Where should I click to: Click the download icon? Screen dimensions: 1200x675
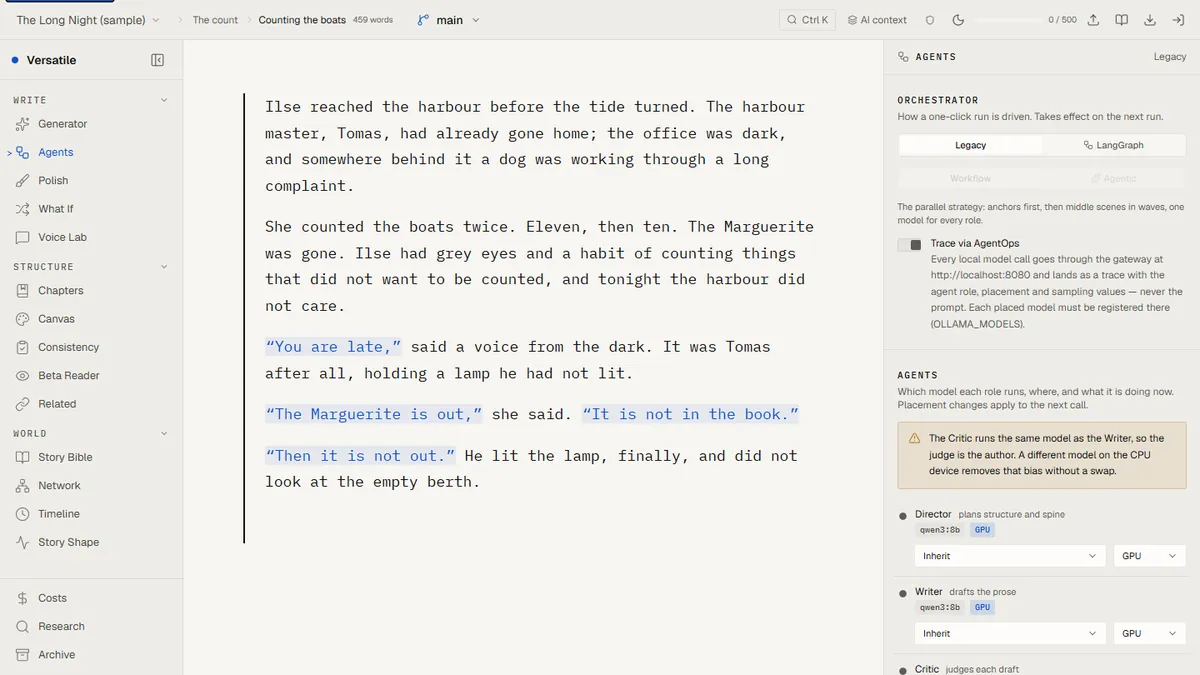point(1150,20)
